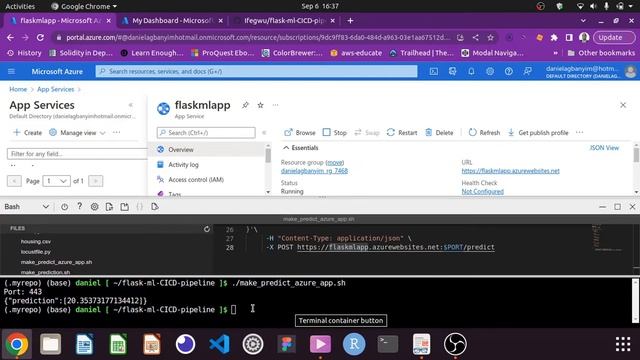Click the Cloud Shell upload/download files icon

pyautogui.click(x=109, y=207)
